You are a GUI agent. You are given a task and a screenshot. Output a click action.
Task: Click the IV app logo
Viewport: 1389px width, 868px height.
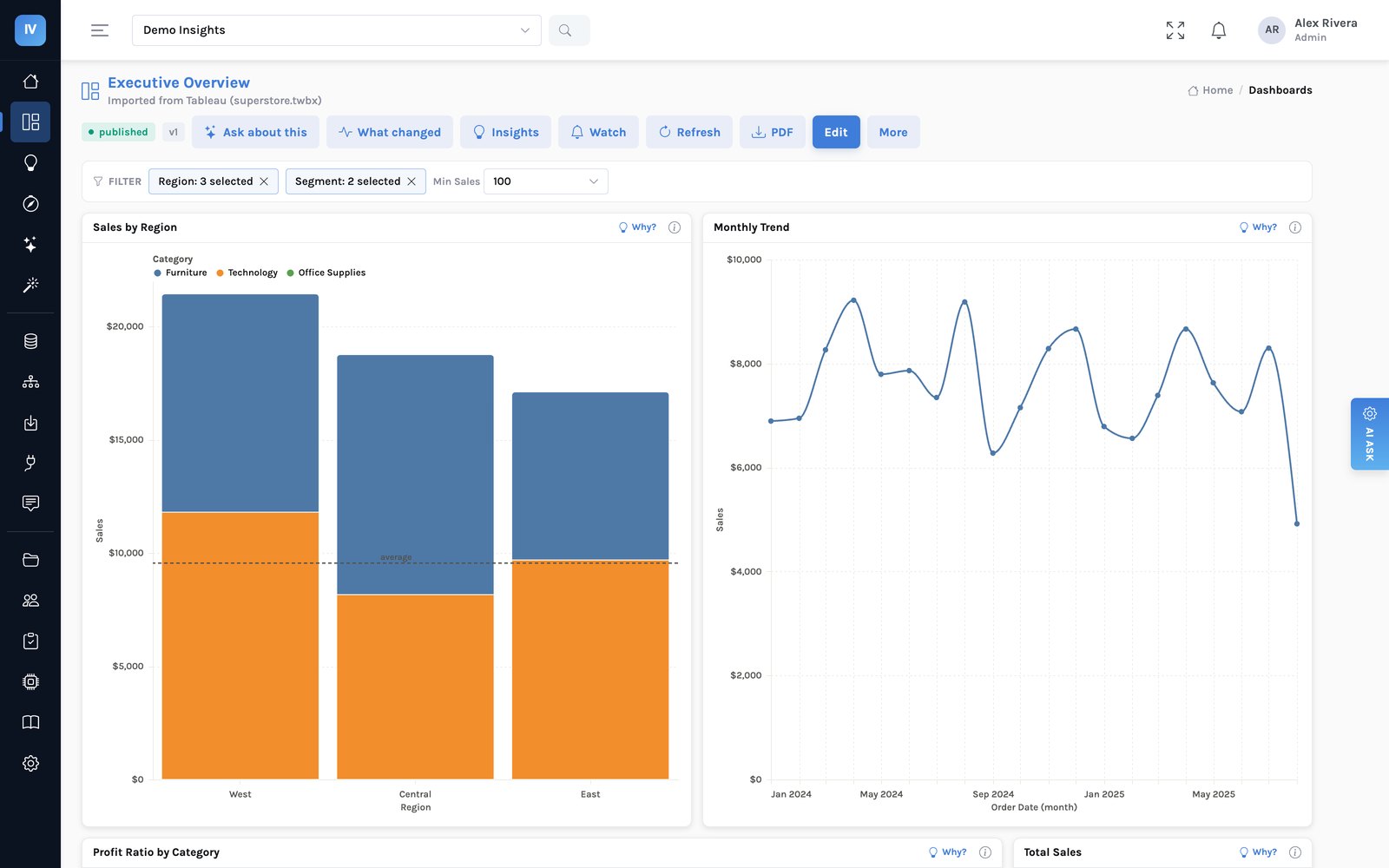tap(30, 30)
